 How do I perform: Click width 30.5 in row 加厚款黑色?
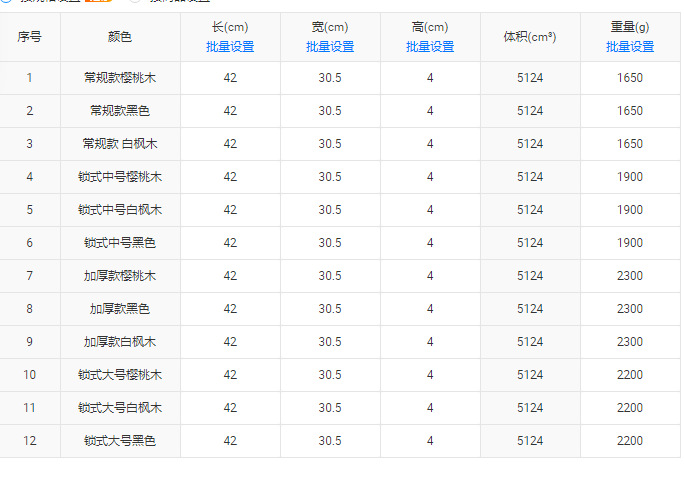330,309
